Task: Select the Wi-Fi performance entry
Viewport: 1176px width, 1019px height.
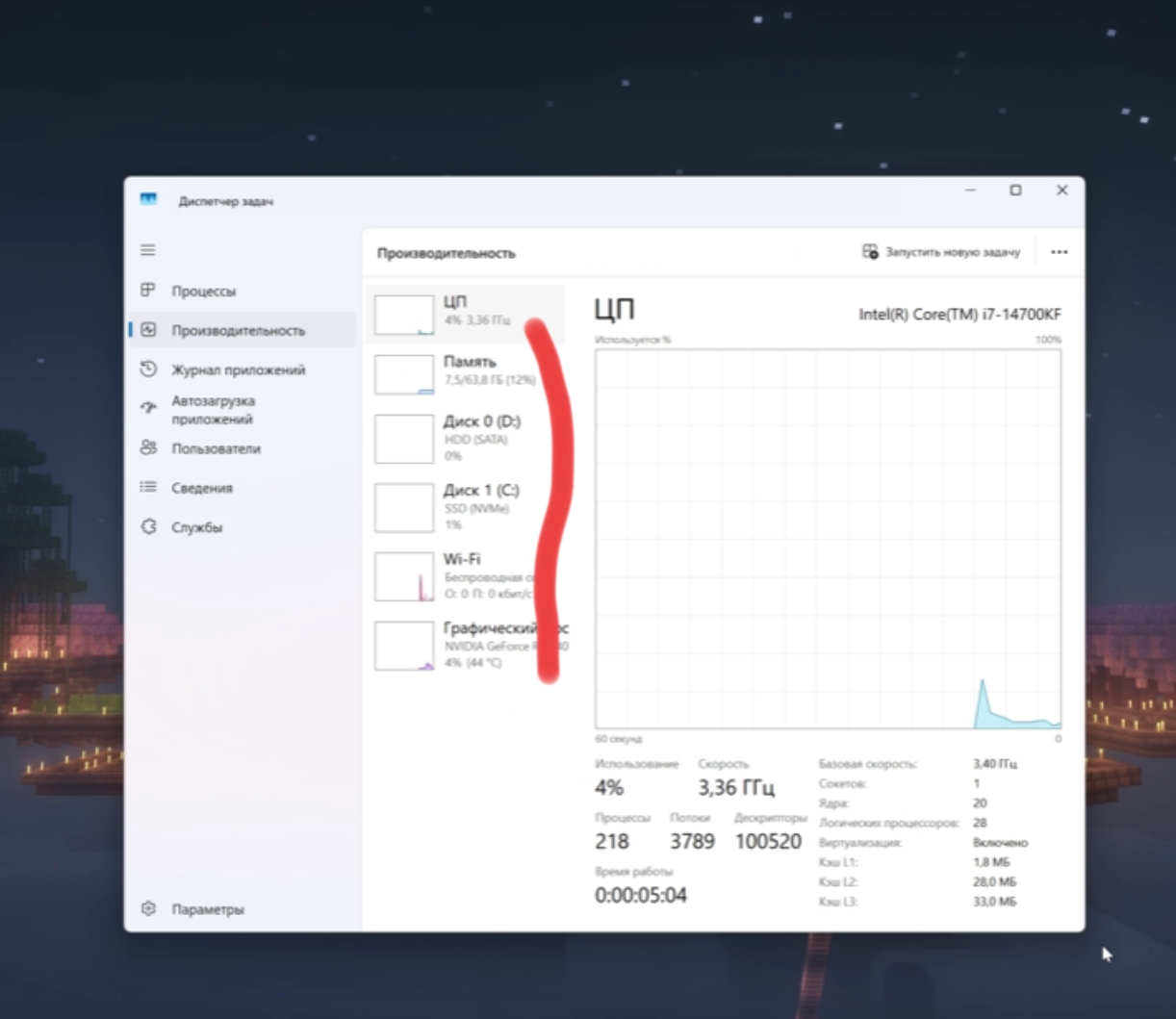Action: click(x=466, y=576)
